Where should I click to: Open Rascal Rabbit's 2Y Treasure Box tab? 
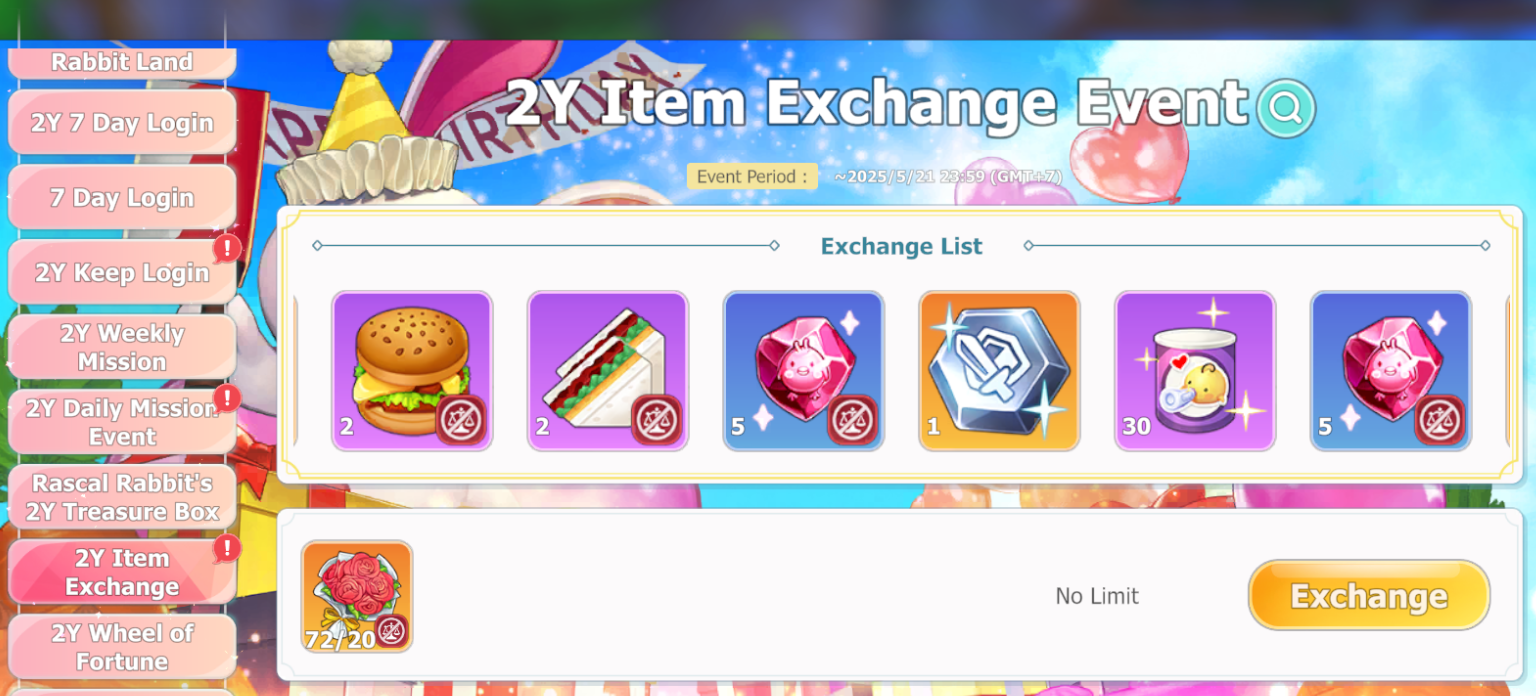pos(122,497)
